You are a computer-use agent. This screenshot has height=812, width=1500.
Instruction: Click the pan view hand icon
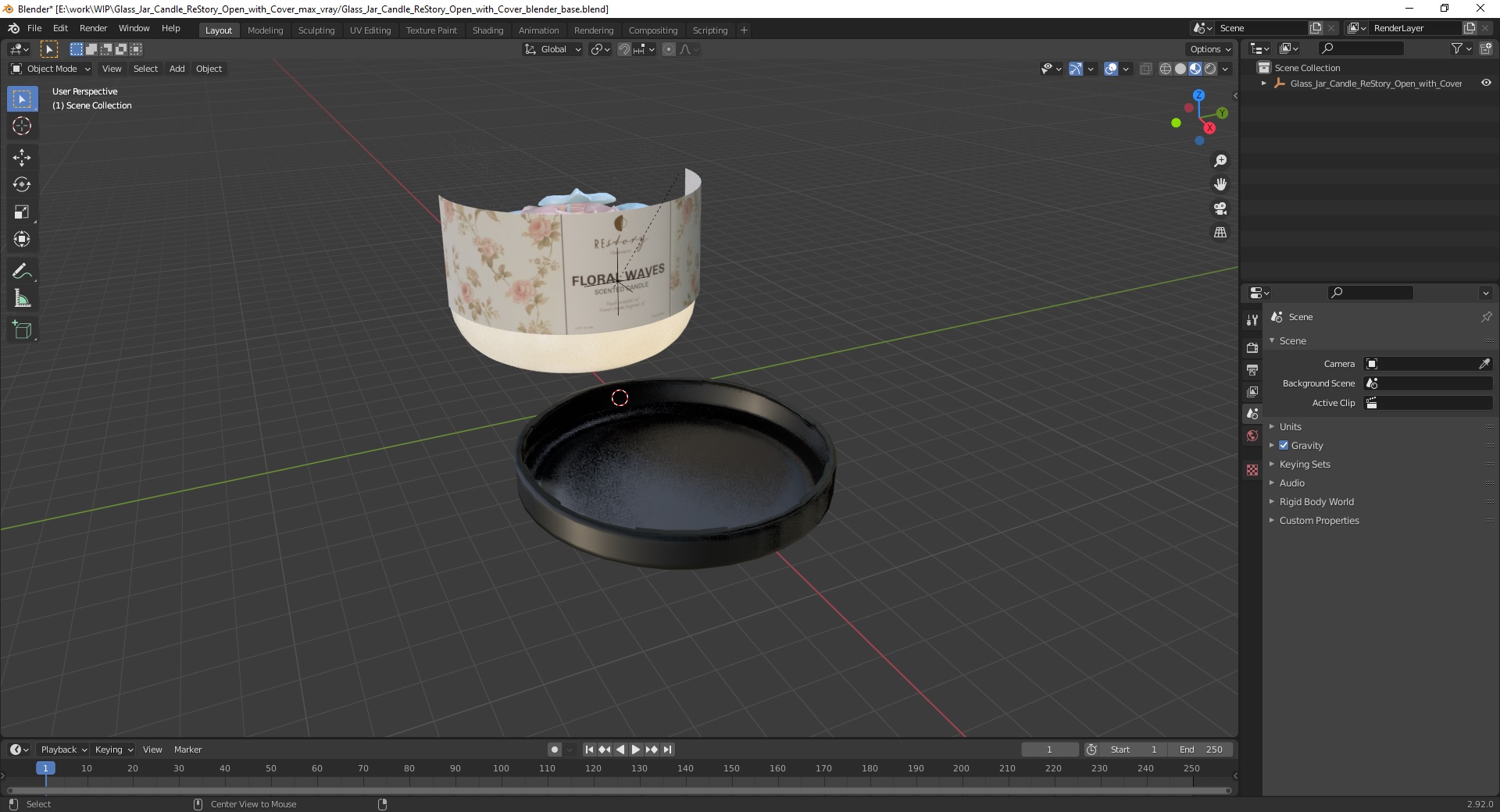click(1220, 185)
